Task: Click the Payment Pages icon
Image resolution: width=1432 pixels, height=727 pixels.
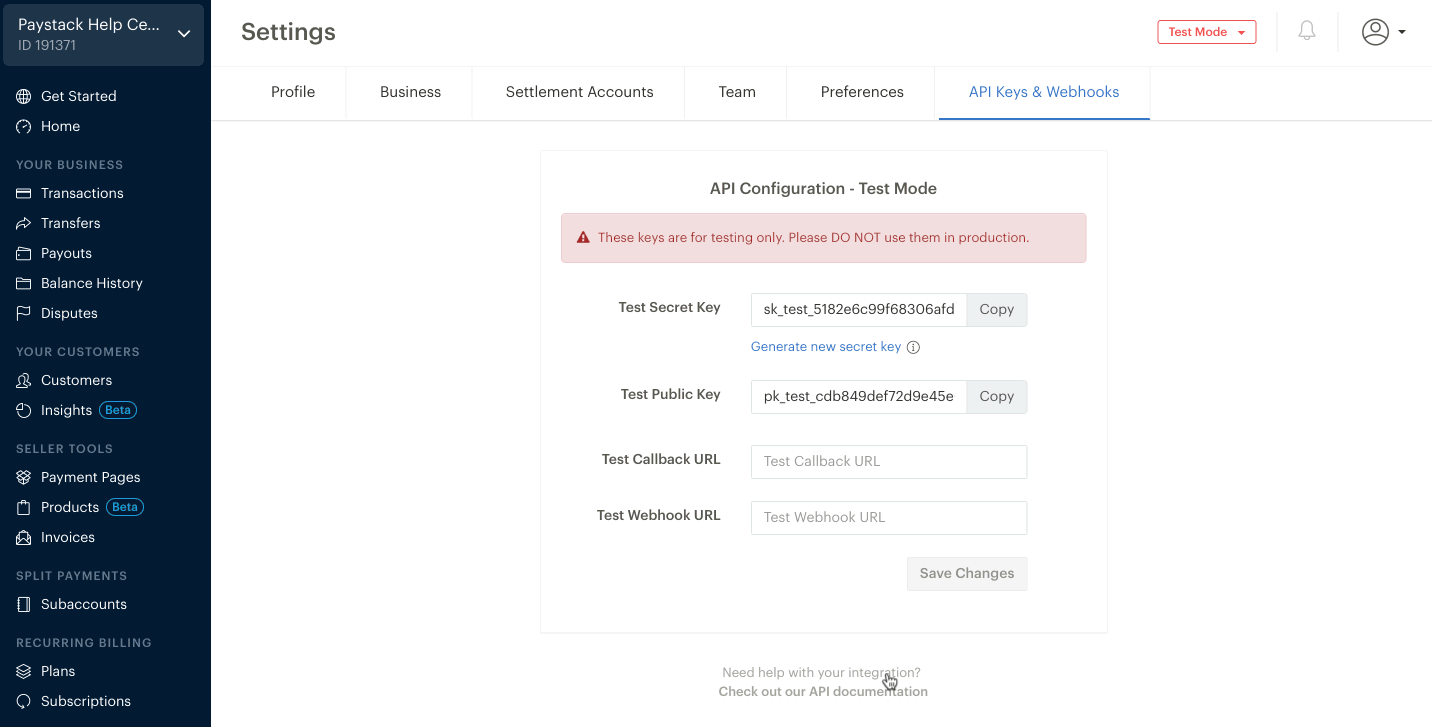Action: (x=24, y=477)
